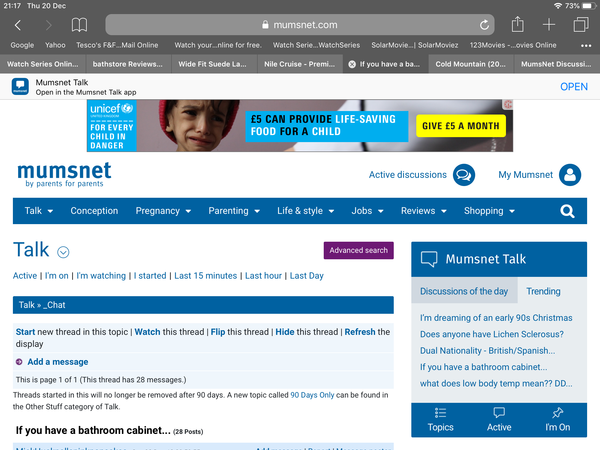Open I'm On pin icon in sidebar

558,413
